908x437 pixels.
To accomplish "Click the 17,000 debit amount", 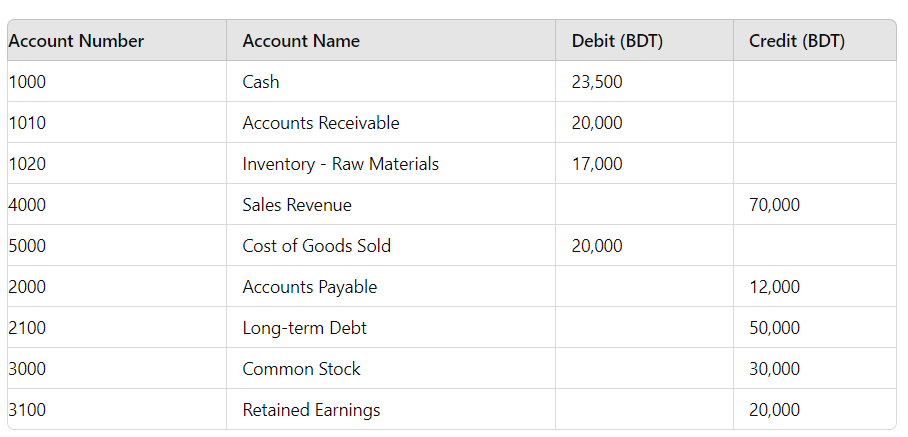I will pos(597,164).
